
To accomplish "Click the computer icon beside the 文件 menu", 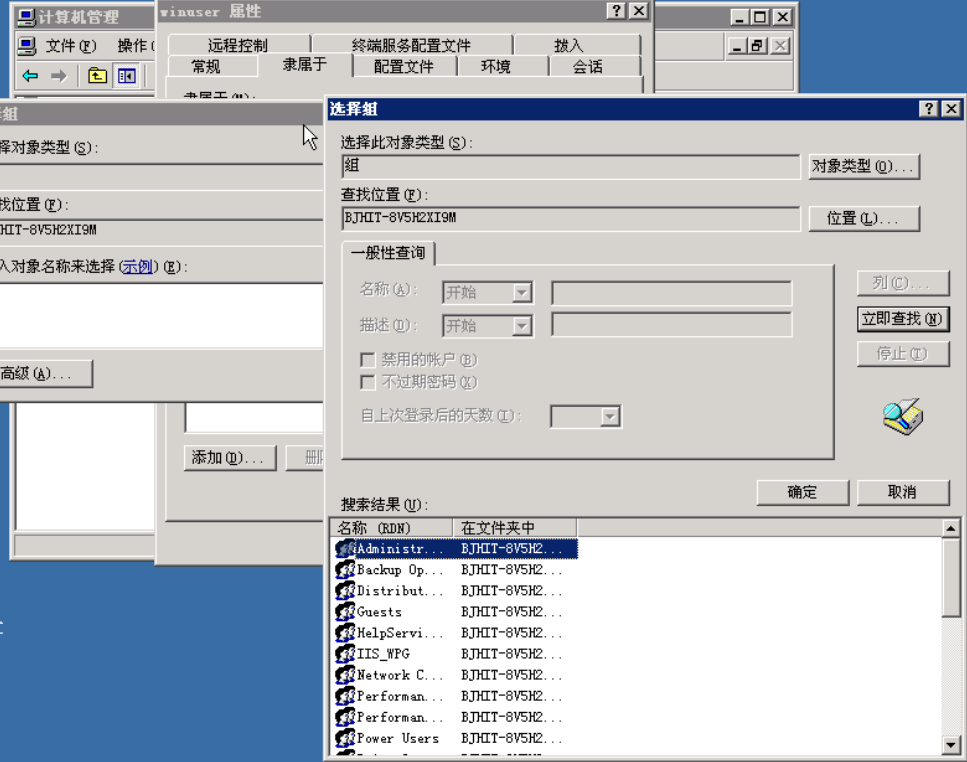I will click(x=27, y=46).
